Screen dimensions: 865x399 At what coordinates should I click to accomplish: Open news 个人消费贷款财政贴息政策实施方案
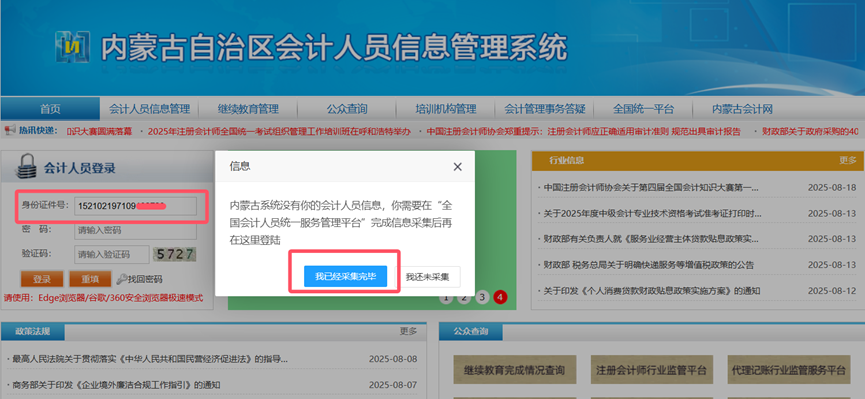652,290
